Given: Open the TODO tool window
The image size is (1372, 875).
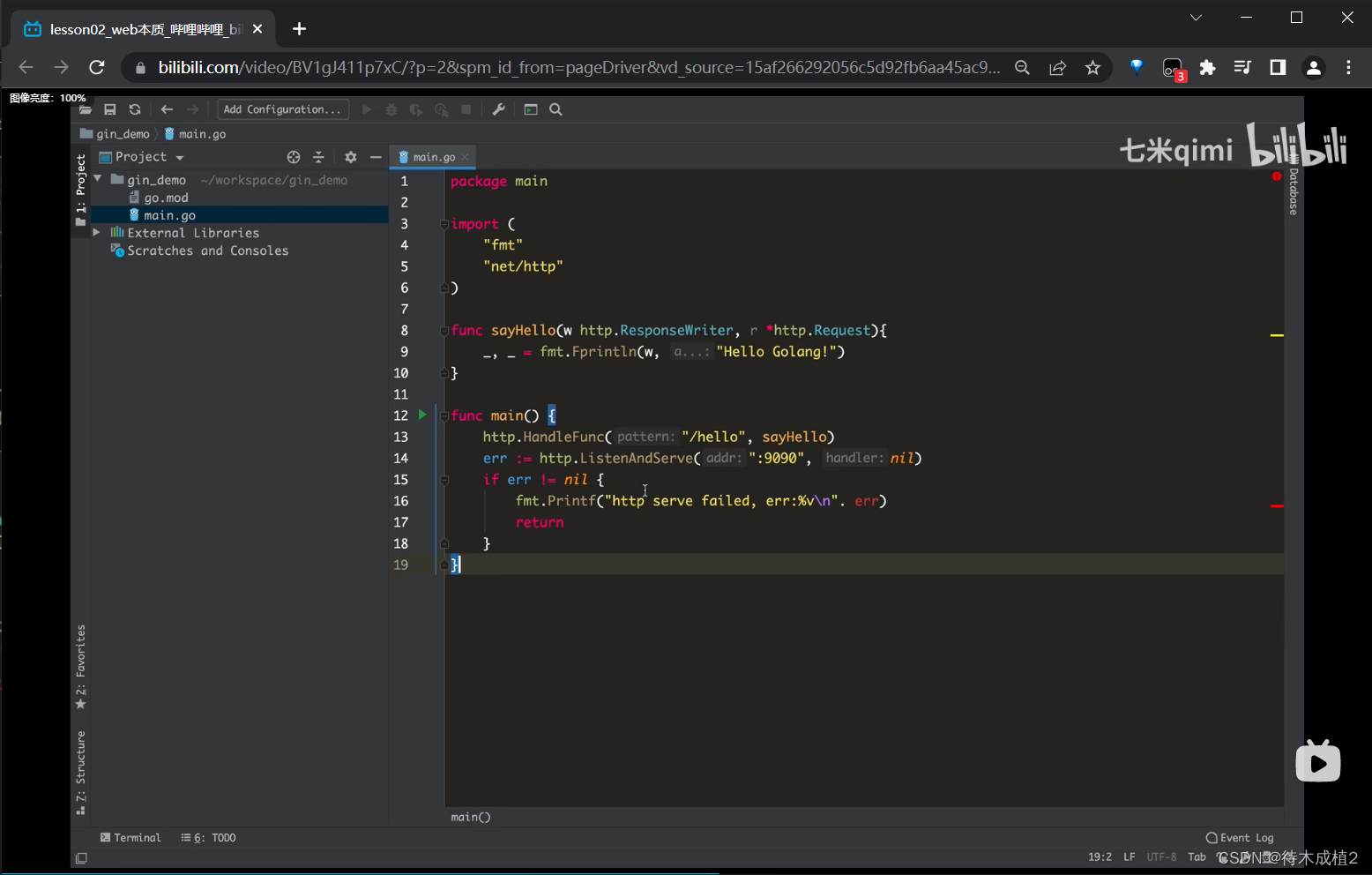Looking at the screenshot, I should click(209, 838).
